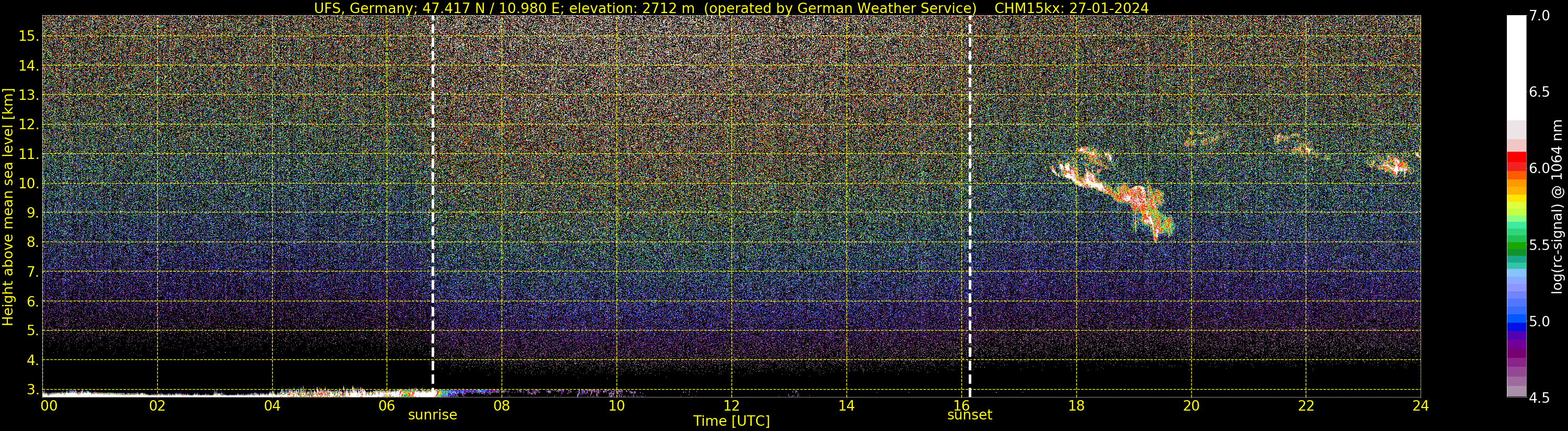
Task: Click the height tick label '12.'
Action: 29,124
